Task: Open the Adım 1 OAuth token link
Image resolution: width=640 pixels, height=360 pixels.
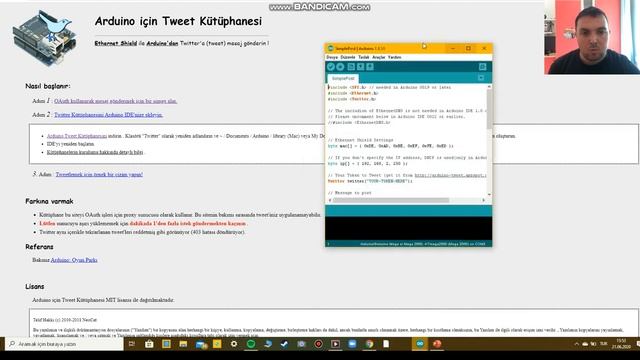Action: [x=116, y=101]
